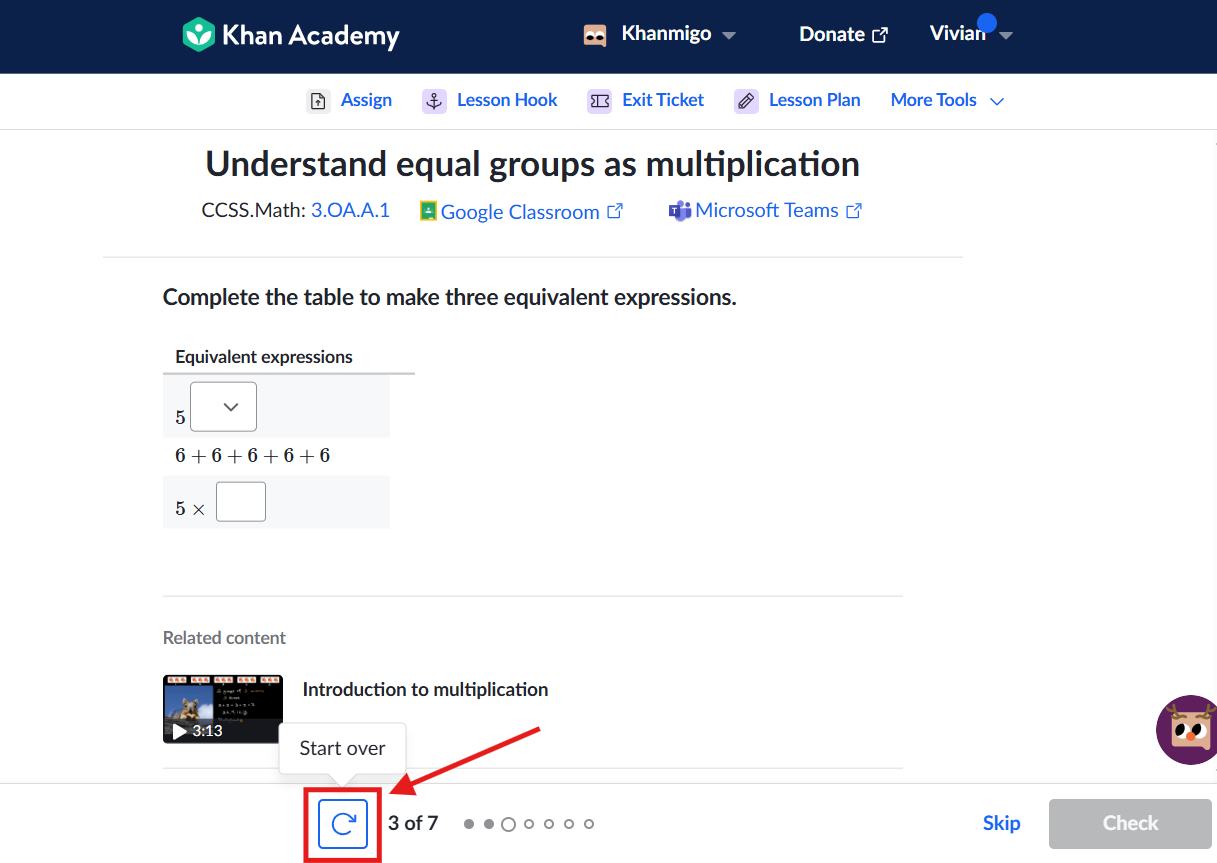Screen dimensions: 1217x863
Task: Click the Microsoft Teams icon
Action: [x=680, y=211]
